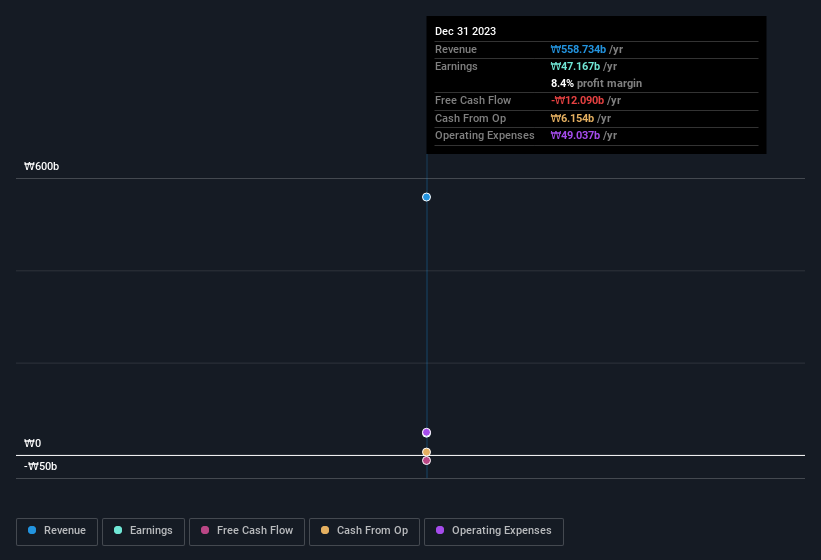Click the pink dot in Free Cash Flow legend

(205, 530)
